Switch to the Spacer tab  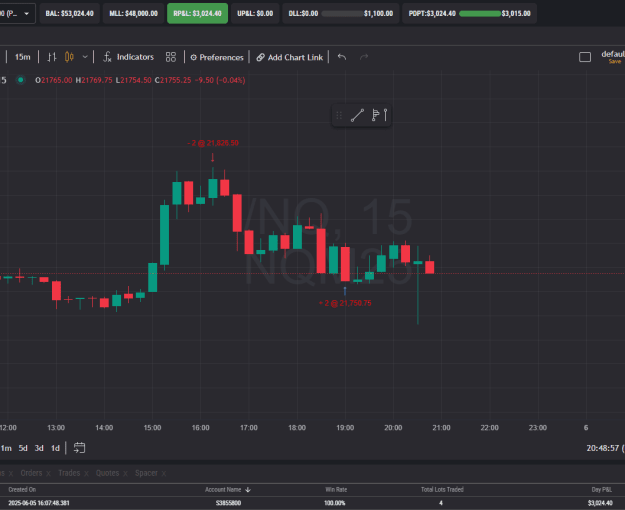pos(146,473)
